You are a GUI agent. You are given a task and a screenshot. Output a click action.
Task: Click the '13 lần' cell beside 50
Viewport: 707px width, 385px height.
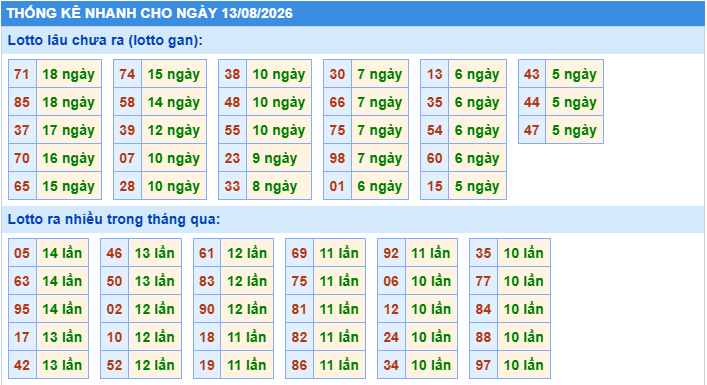click(155, 281)
